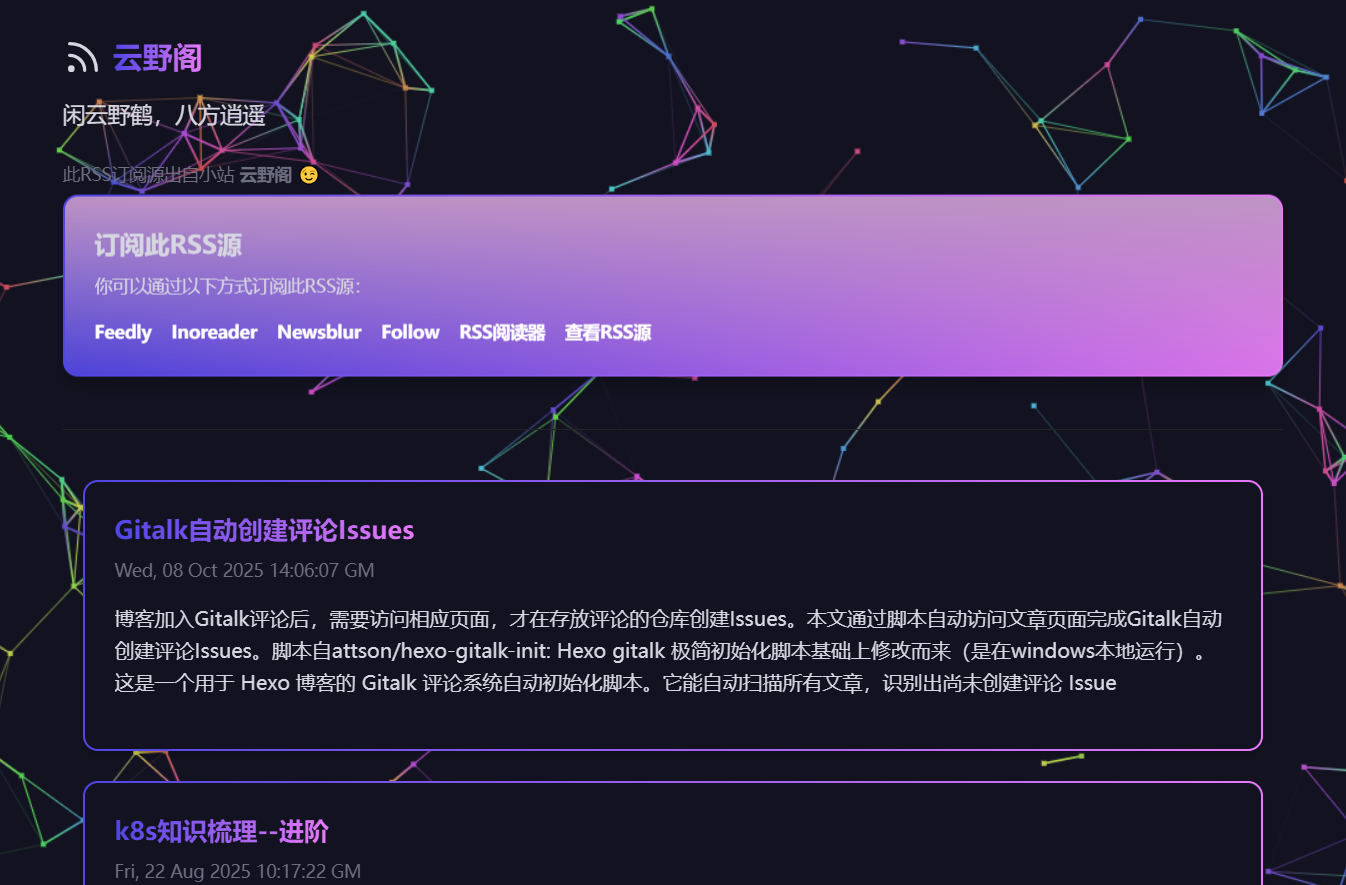Open the RSS阅读器 link
This screenshot has height=885, width=1346.
[502, 332]
